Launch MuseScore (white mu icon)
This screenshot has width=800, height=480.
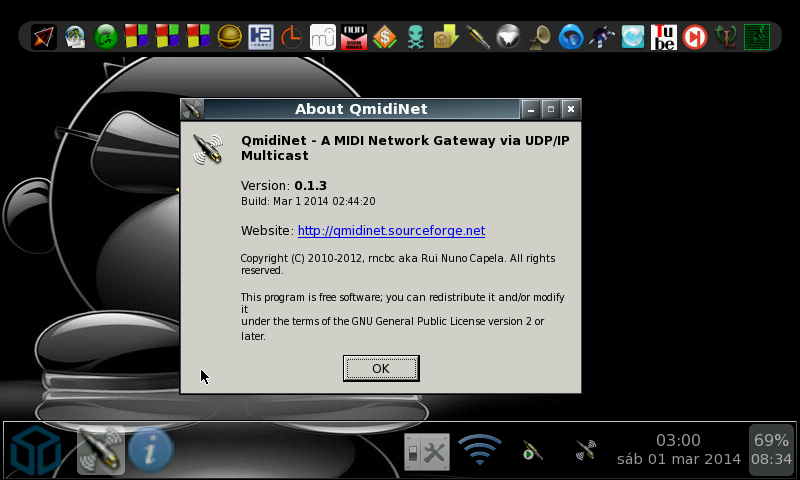pos(322,37)
